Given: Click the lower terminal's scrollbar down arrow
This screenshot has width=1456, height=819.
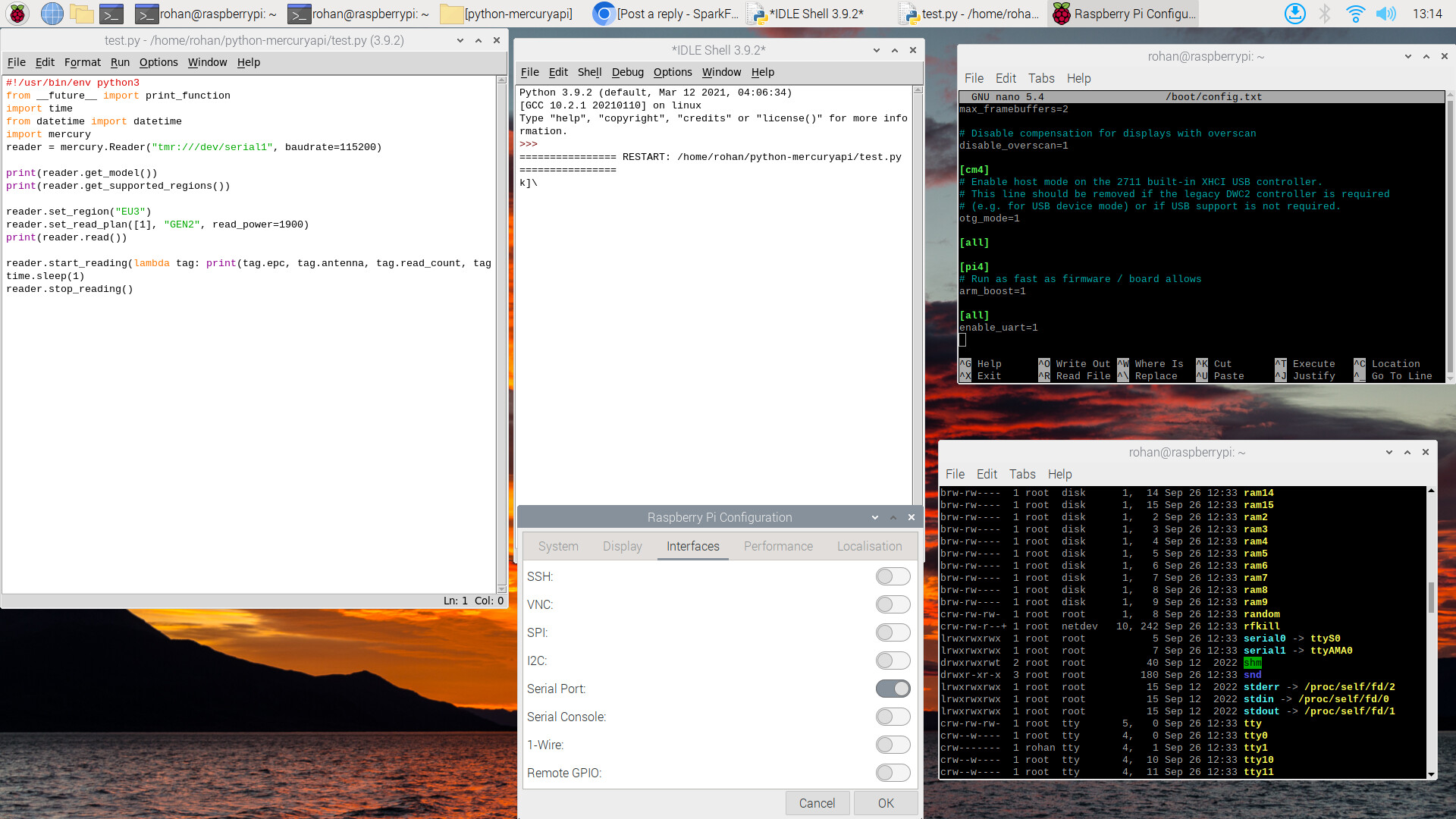Looking at the screenshot, I should [1431, 774].
